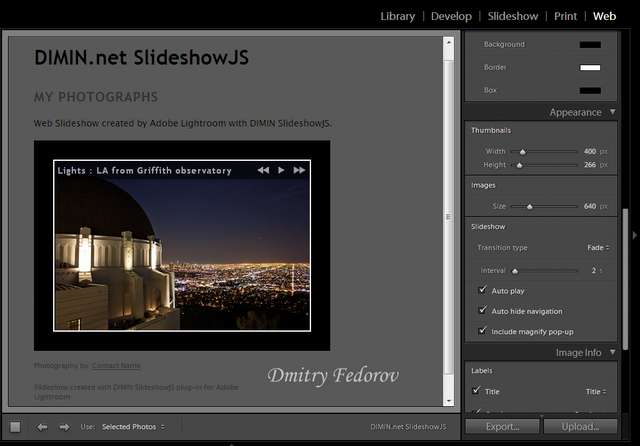Click the Dmitry Fedorov signature text

(x=333, y=375)
